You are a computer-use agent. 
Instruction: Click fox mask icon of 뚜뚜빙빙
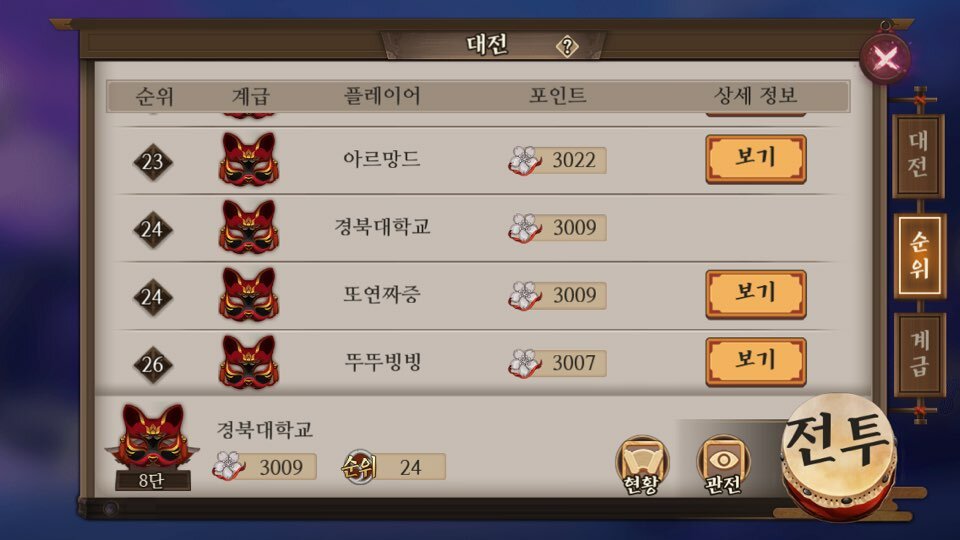[x=249, y=362]
